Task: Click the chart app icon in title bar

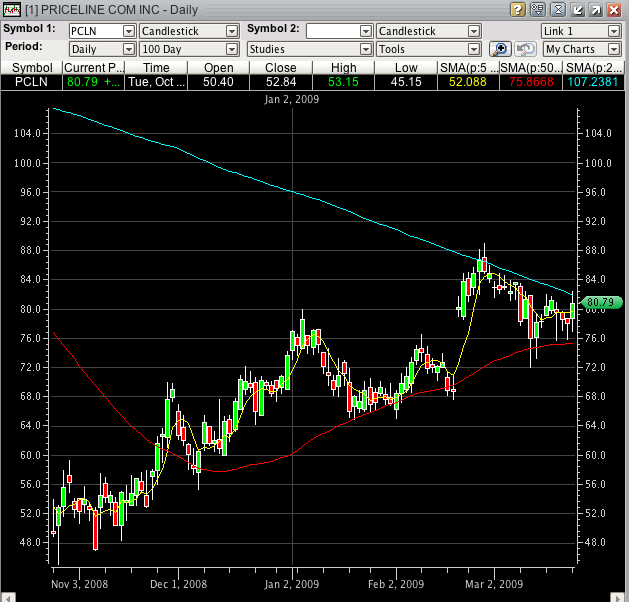Action: 11,9
